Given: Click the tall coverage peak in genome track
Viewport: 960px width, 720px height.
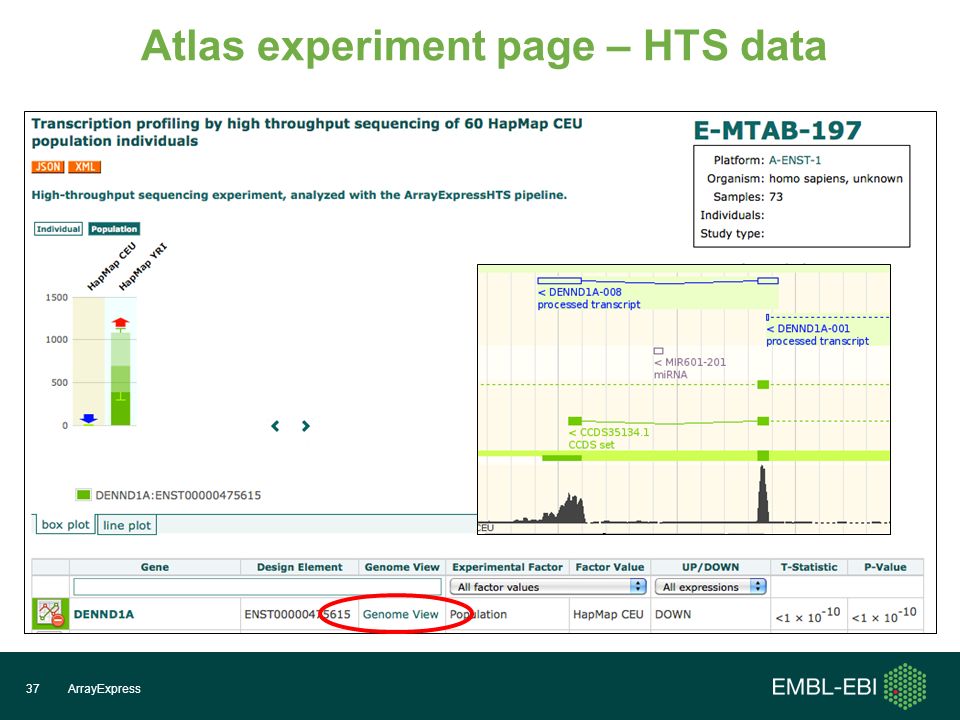Looking at the screenshot, I should click(763, 493).
